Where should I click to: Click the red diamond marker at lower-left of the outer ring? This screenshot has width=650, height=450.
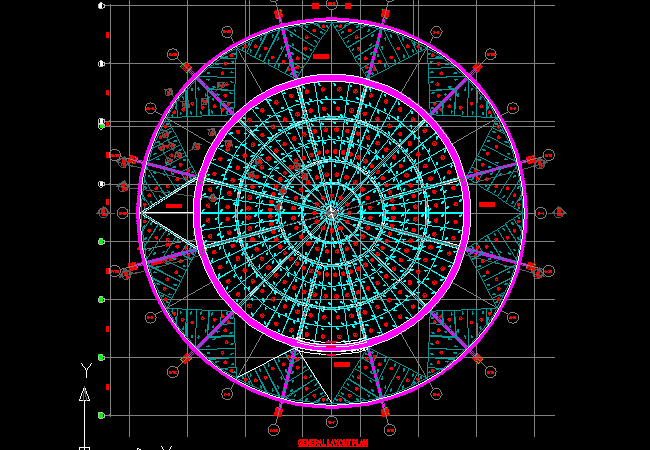(x=186, y=358)
